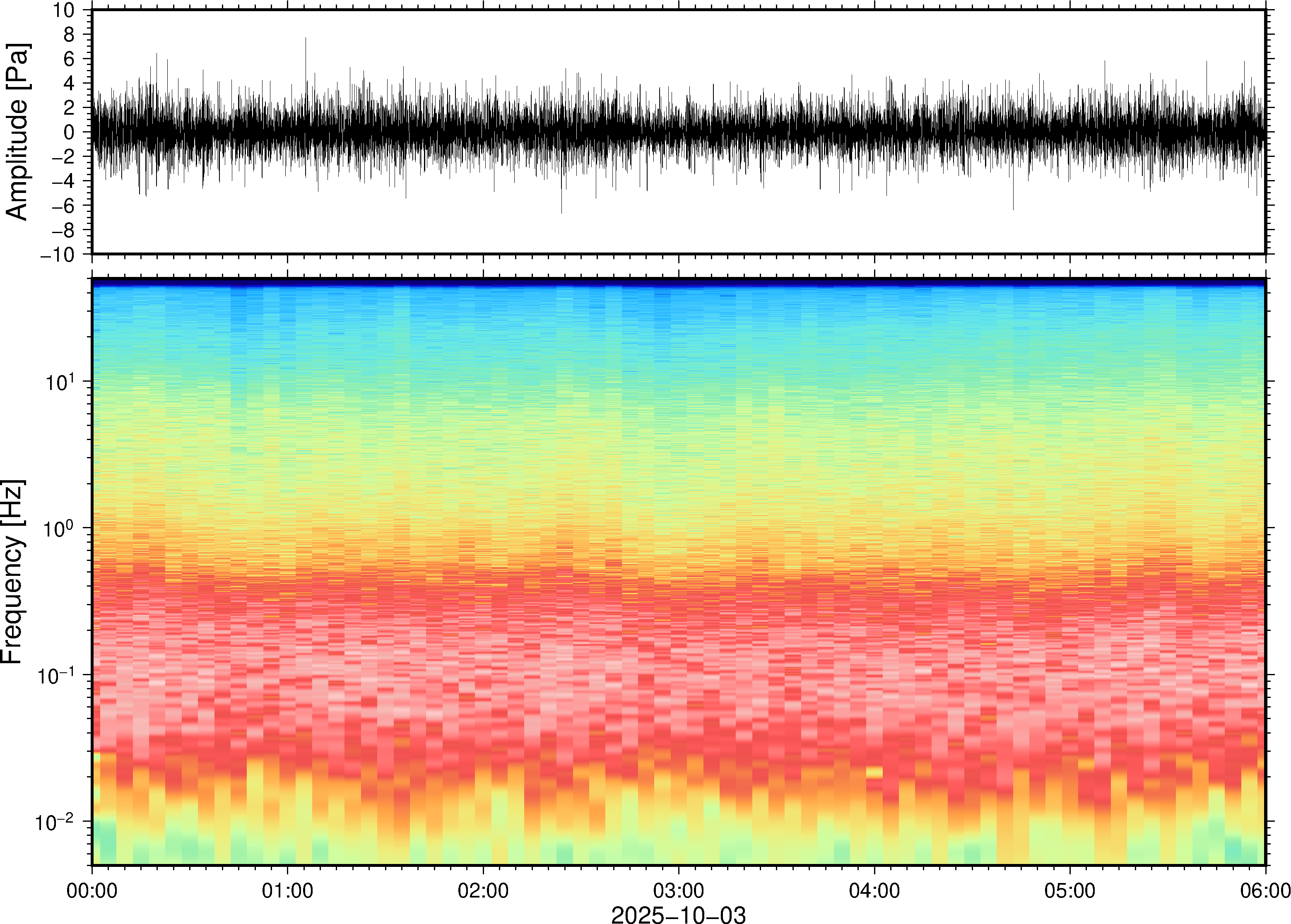Screen dimensions: 1291x924
Task: Click the 10⁰ frequency tick label
Action: click(x=59, y=529)
